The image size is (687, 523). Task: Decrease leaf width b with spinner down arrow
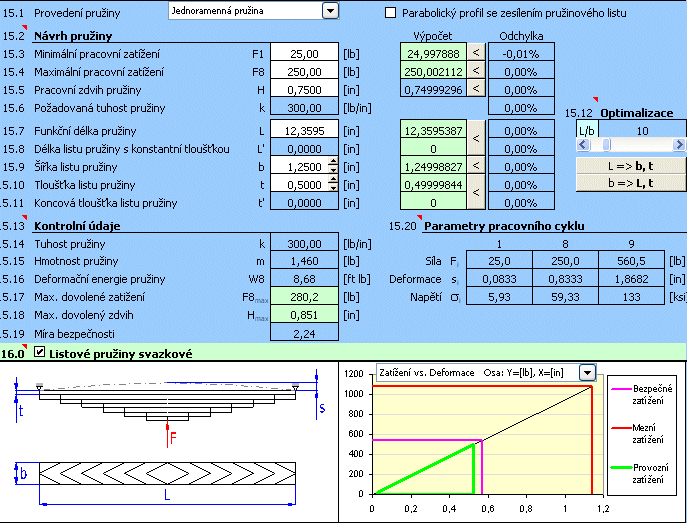333,170
